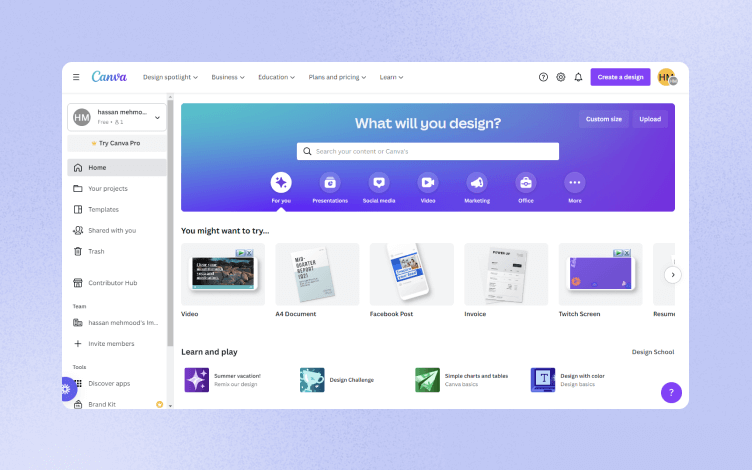Open the hamburger menu icon
This screenshot has width=752, height=470.
click(76, 77)
